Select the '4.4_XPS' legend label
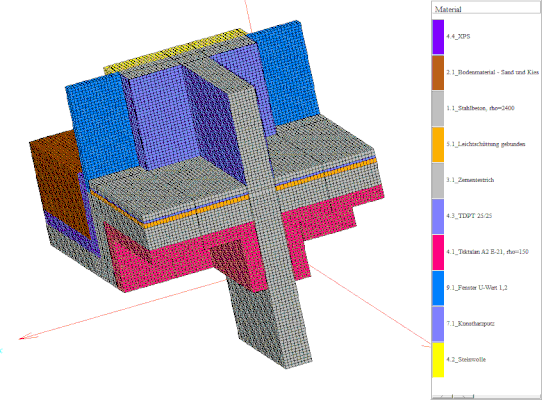 pyautogui.click(x=458, y=36)
